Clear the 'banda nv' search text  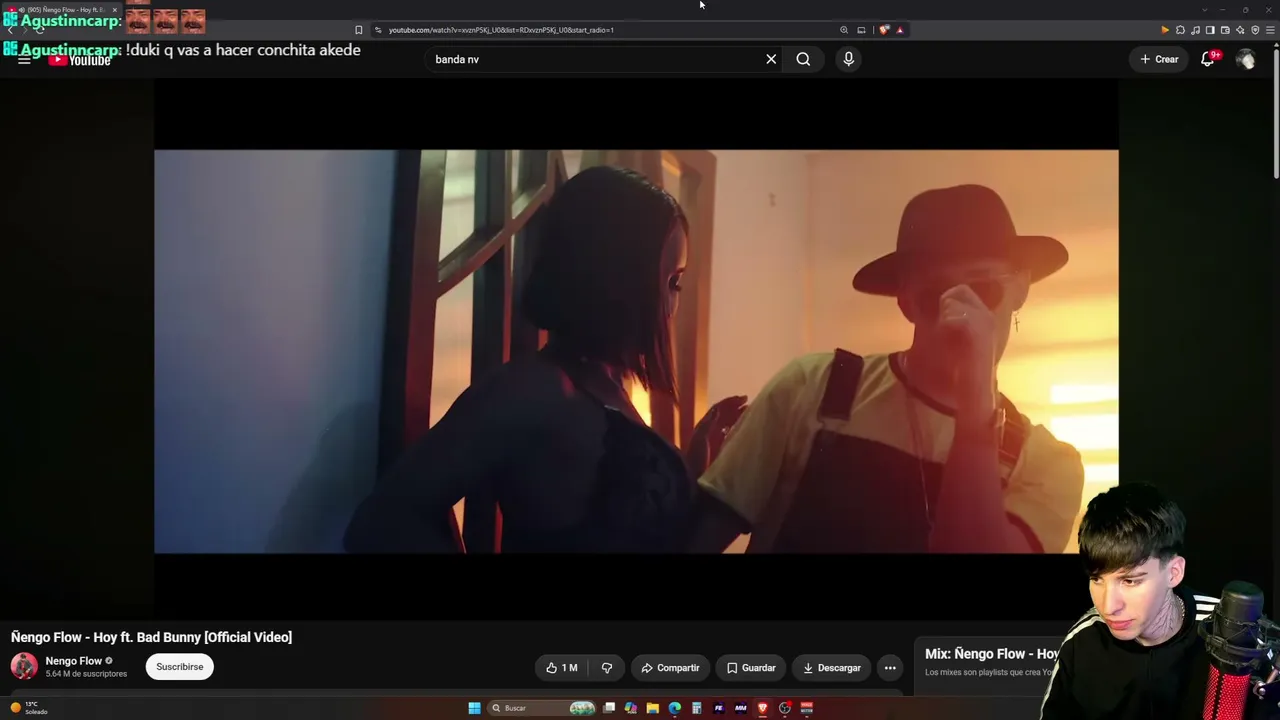(x=771, y=59)
